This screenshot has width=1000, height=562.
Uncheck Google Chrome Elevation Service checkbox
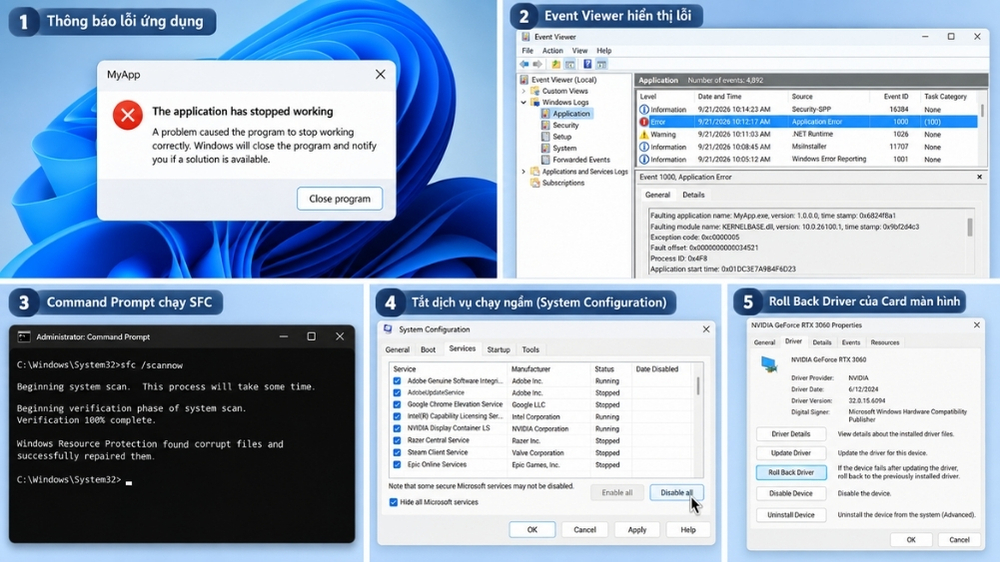click(x=397, y=404)
